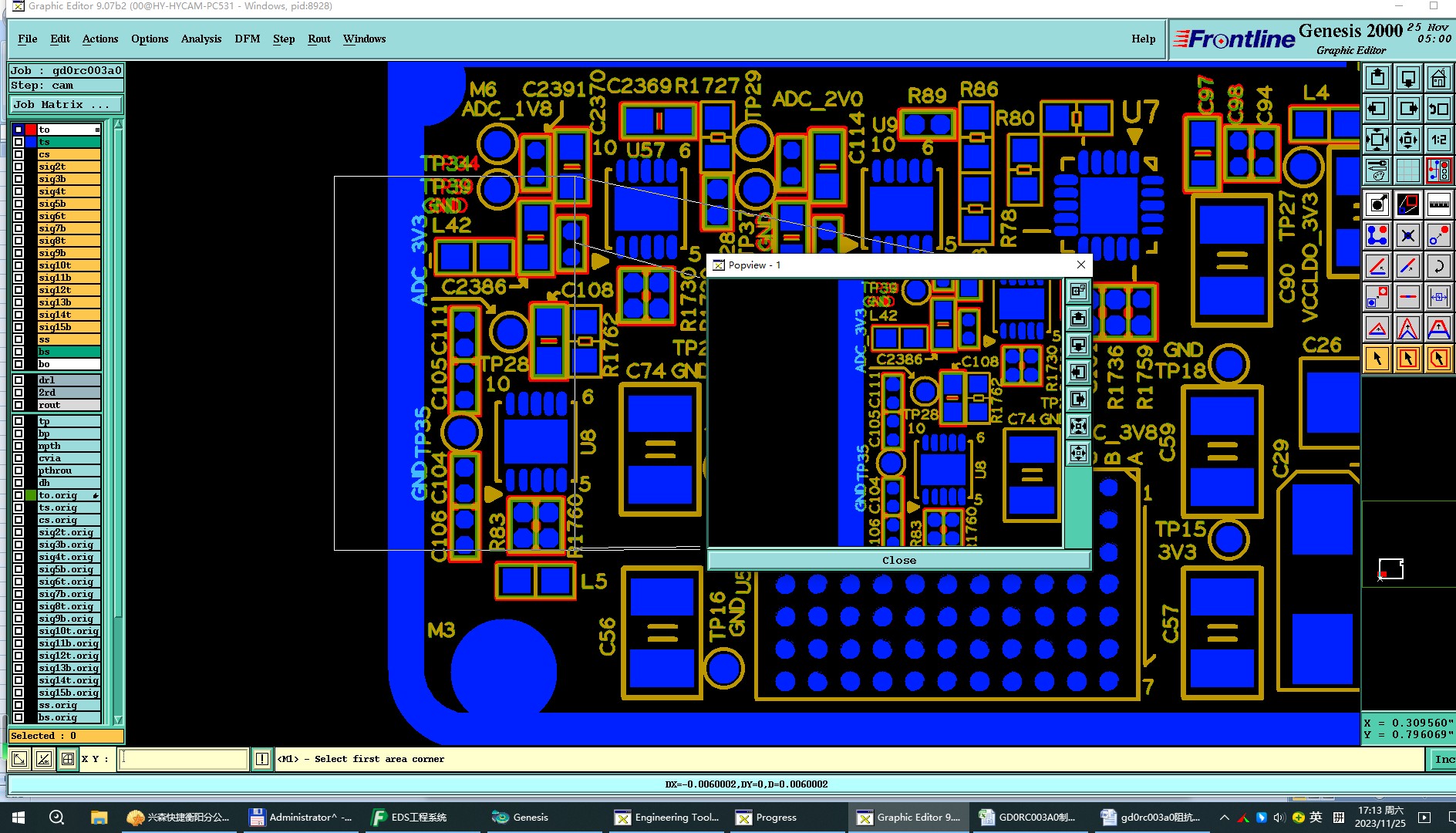The height and width of the screenshot is (833, 1456).
Task: Select the 1:2 zoom scale icon
Action: [x=1438, y=140]
